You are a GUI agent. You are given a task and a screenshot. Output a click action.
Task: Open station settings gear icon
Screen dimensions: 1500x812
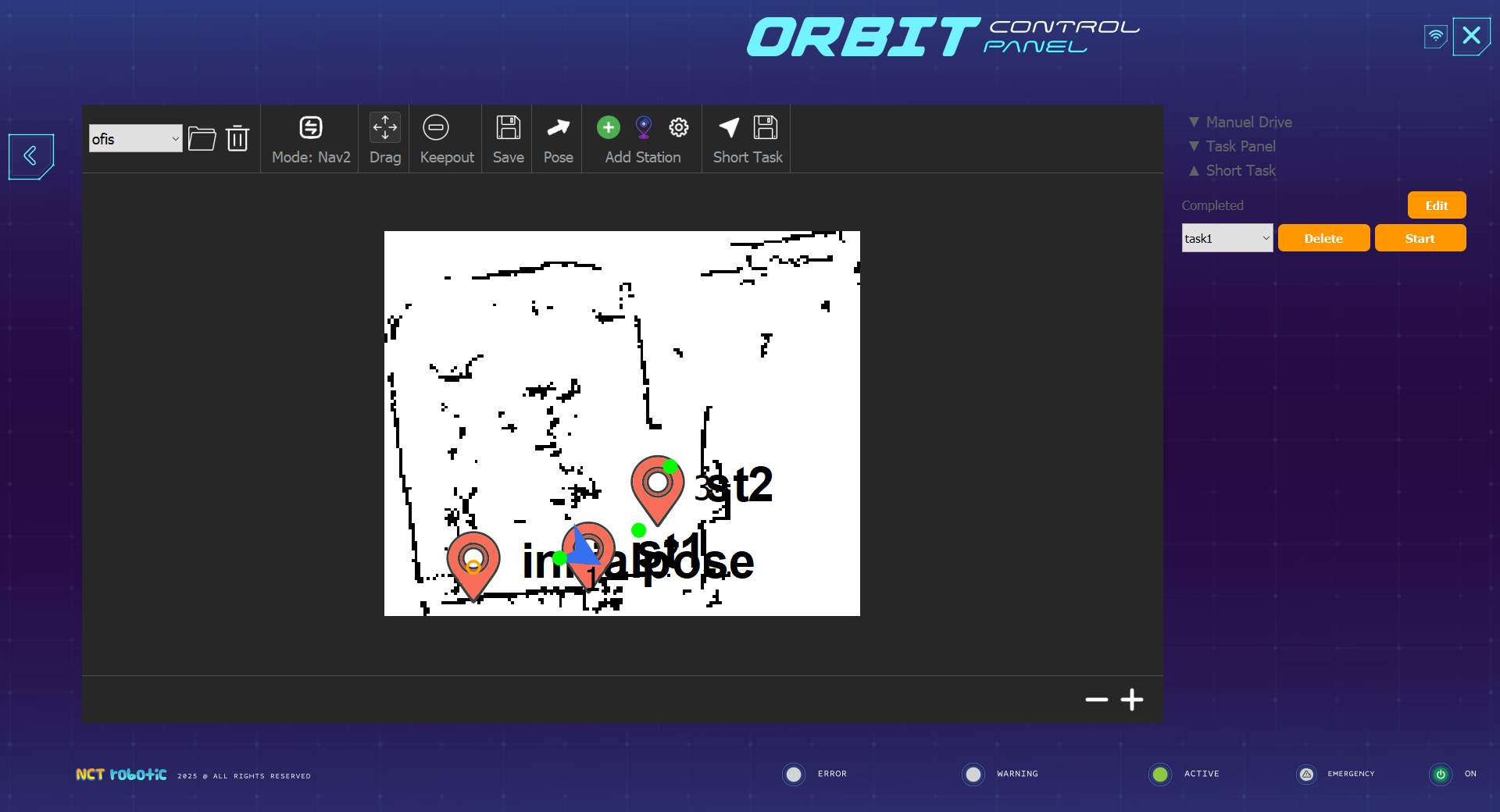(678, 127)
